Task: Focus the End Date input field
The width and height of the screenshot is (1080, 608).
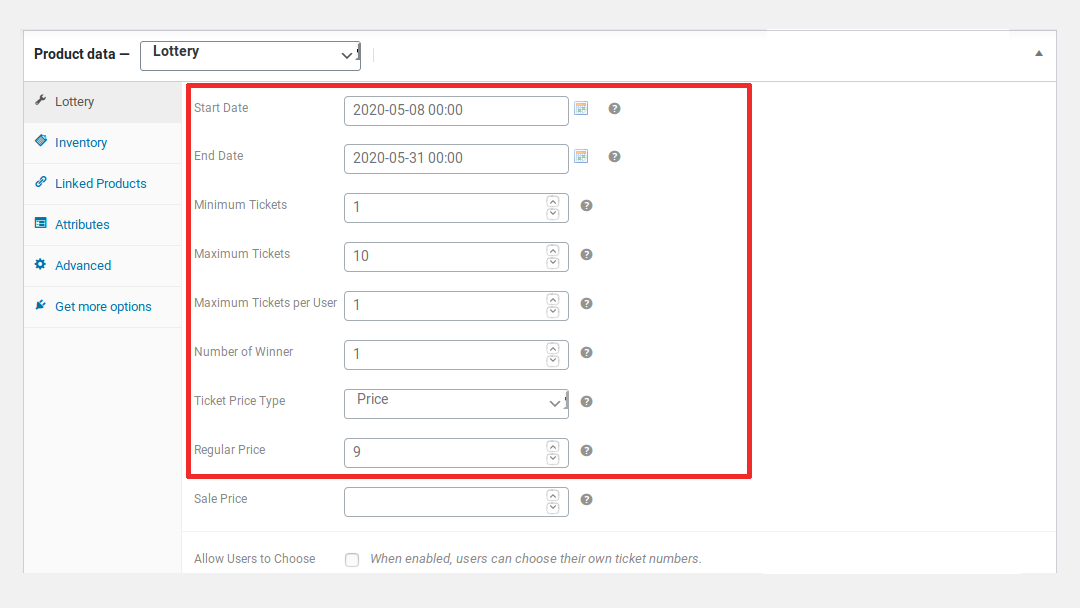Action: pos(456,159)
